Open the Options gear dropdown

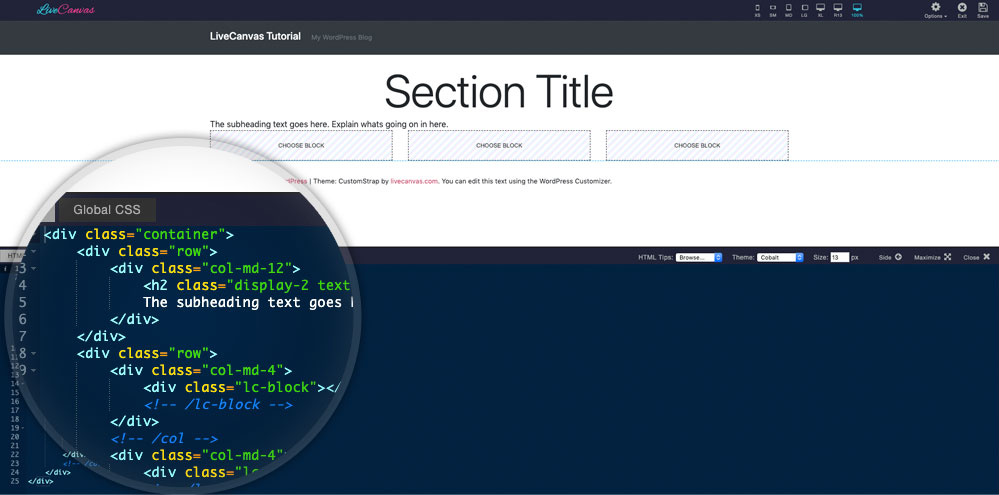click(x=936, y=9)
